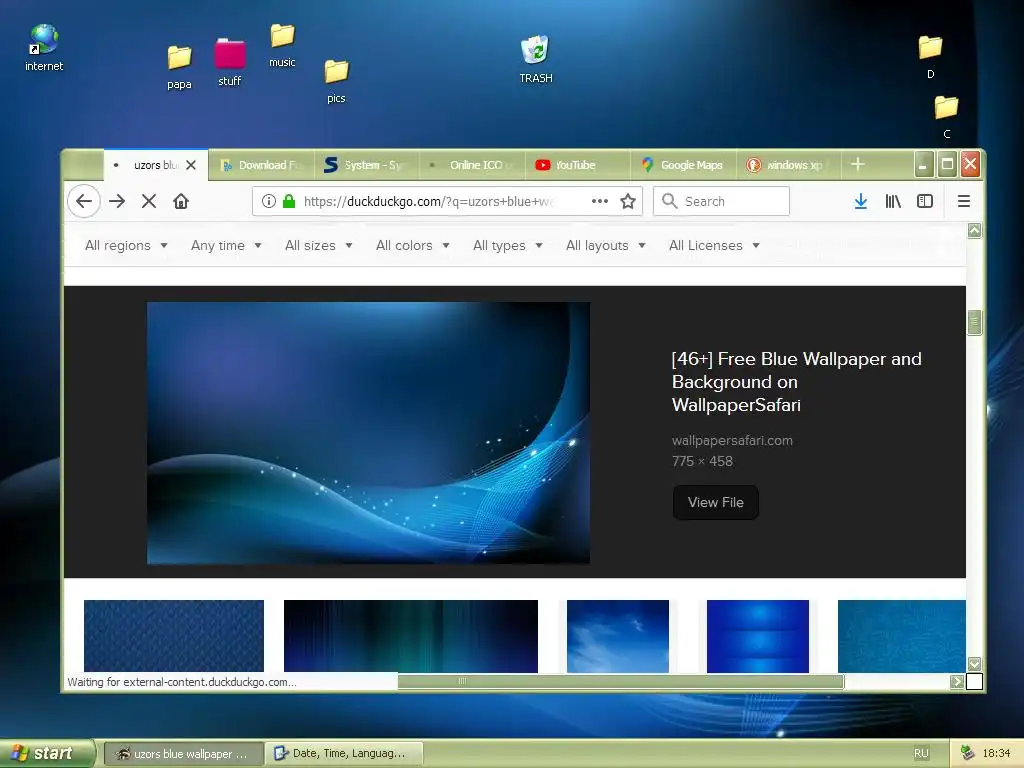Click the forward navigation arrow
Screen dimensions: 1024x768
pos(117,201)
